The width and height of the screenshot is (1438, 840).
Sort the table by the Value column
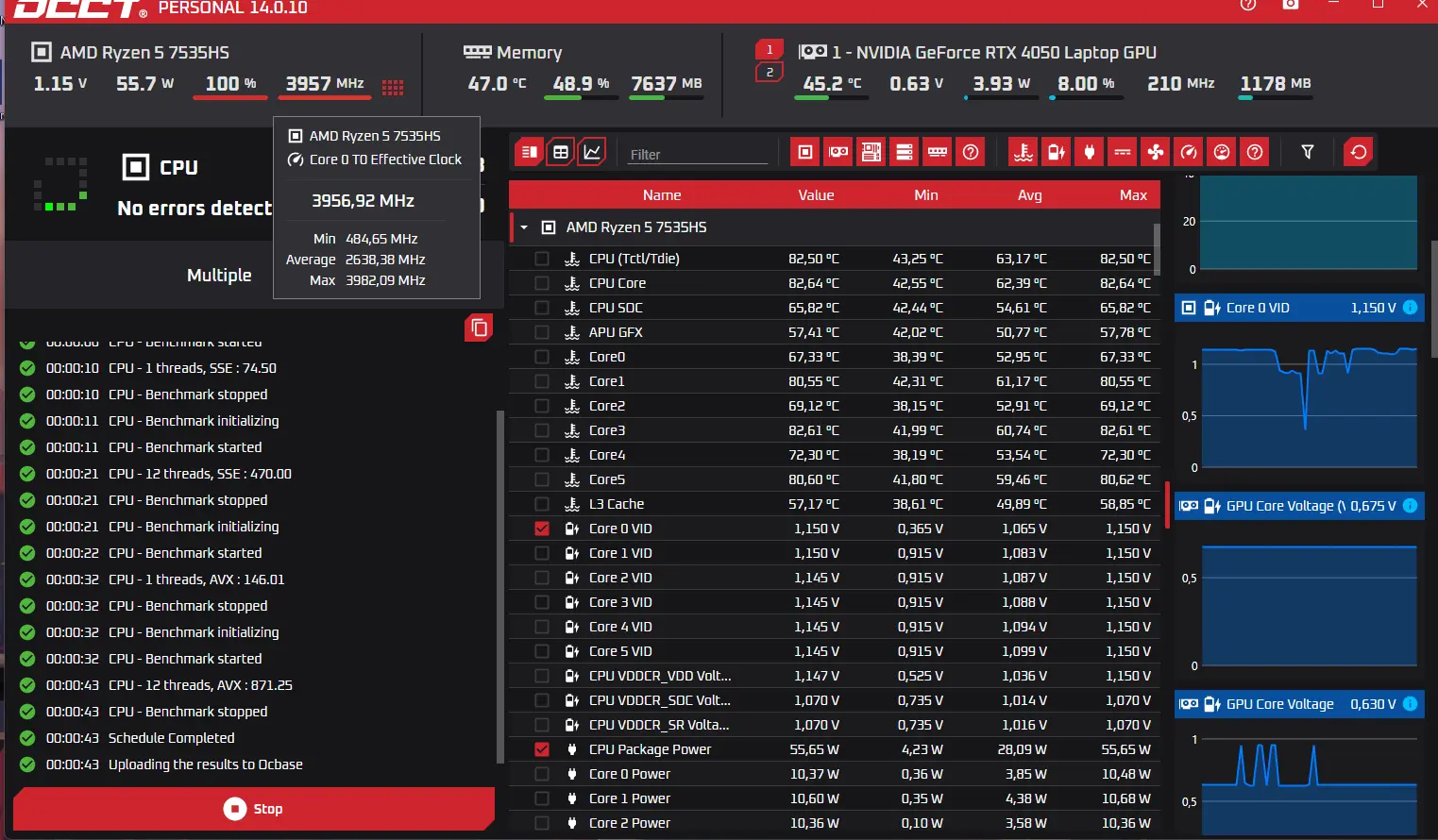[x=816, y=195]
